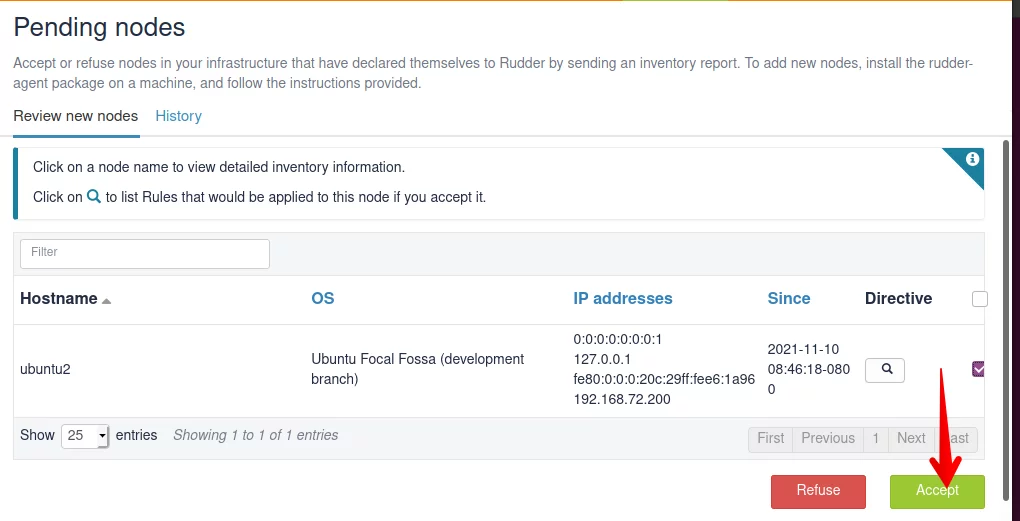Accept the selected pending node

(937, 491)
